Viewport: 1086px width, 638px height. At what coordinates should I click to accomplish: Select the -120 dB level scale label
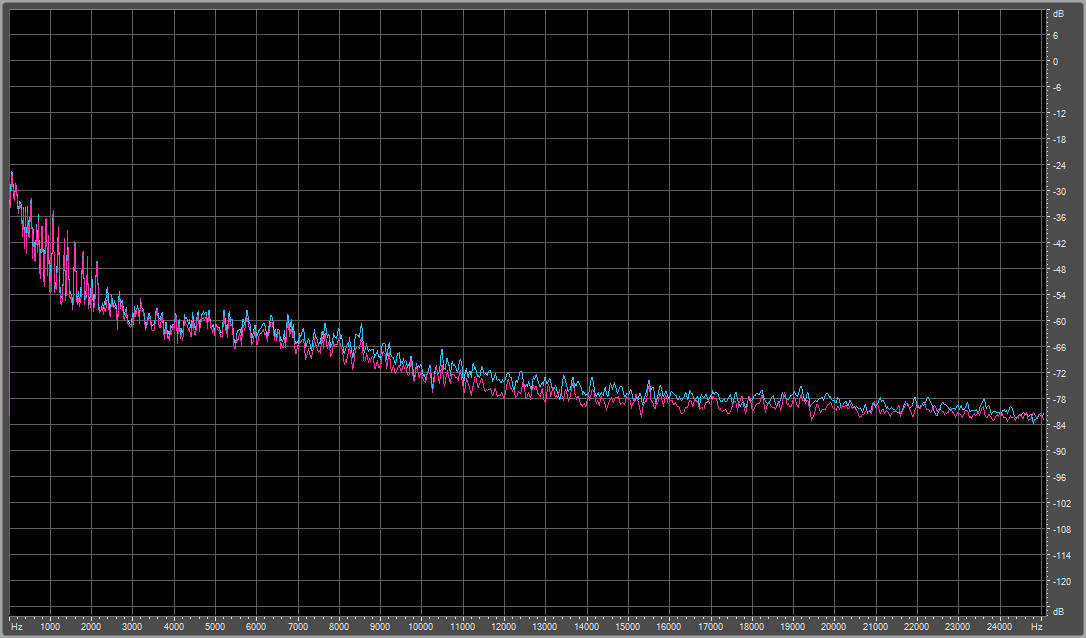pyautogui.click(x=1061, y=581)
